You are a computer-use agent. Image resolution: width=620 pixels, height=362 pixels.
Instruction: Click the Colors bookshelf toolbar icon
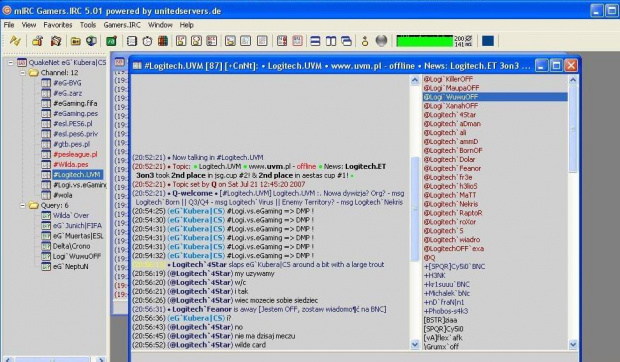[x=163, y=41]
